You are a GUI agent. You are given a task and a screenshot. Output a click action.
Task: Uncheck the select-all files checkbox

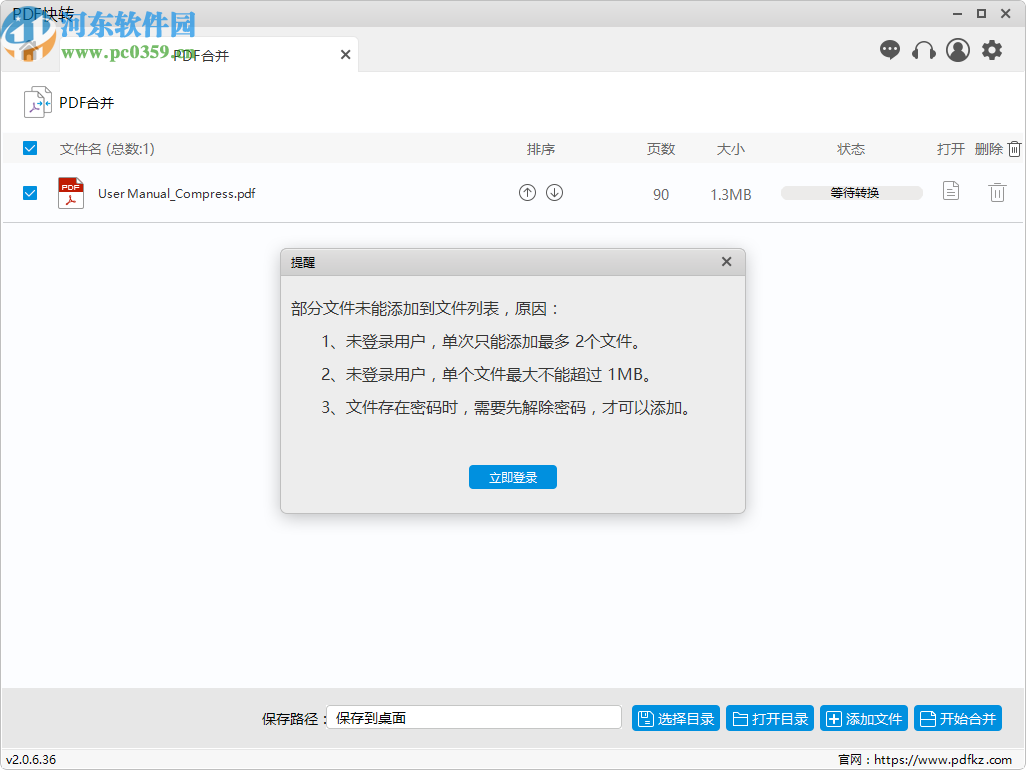click(30, 148)
